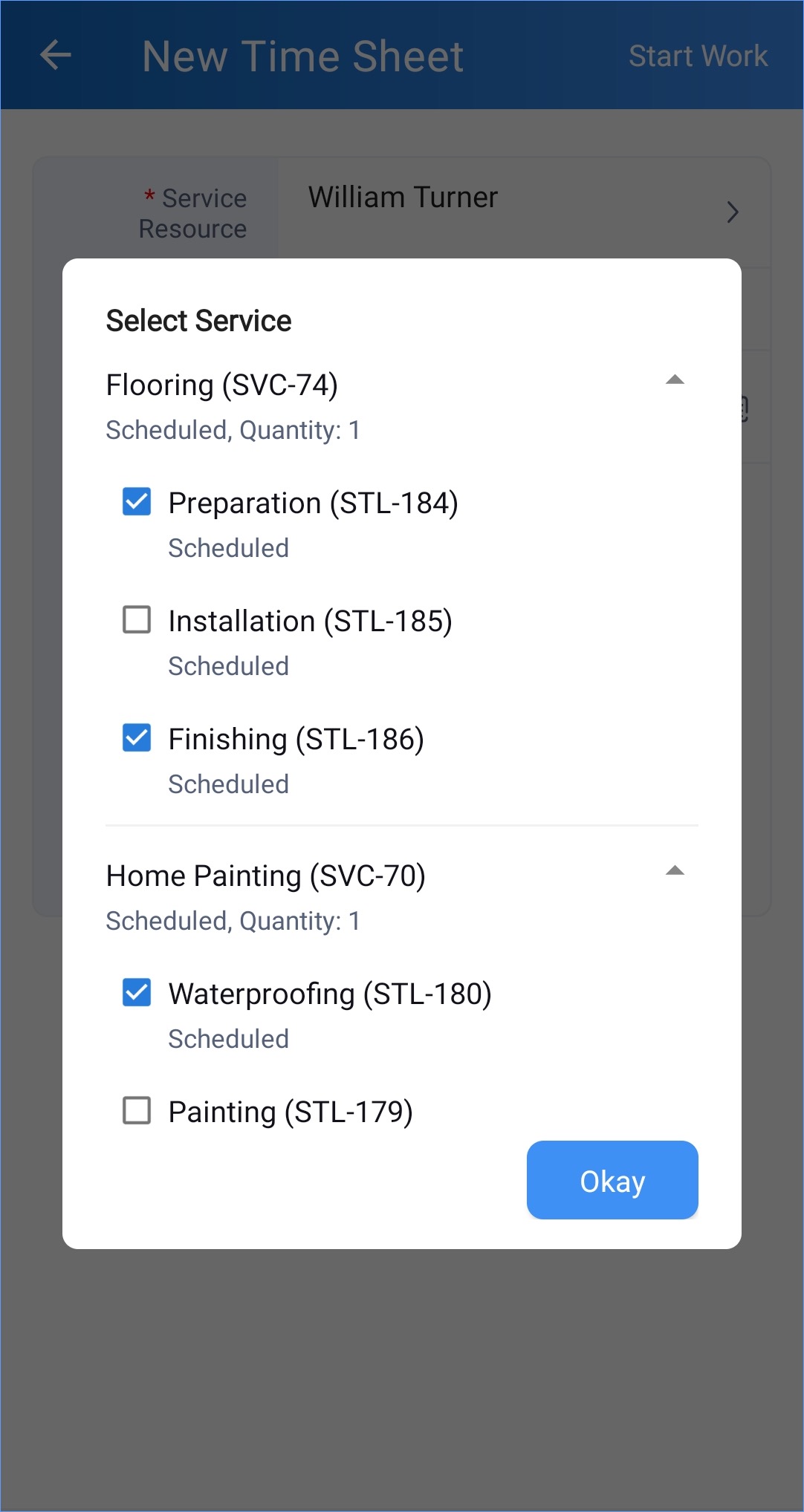The width and height of the screenshot is (804, 1512).
Task: Tap the Installation (STL-185) label
Action: tap(311, 622)
